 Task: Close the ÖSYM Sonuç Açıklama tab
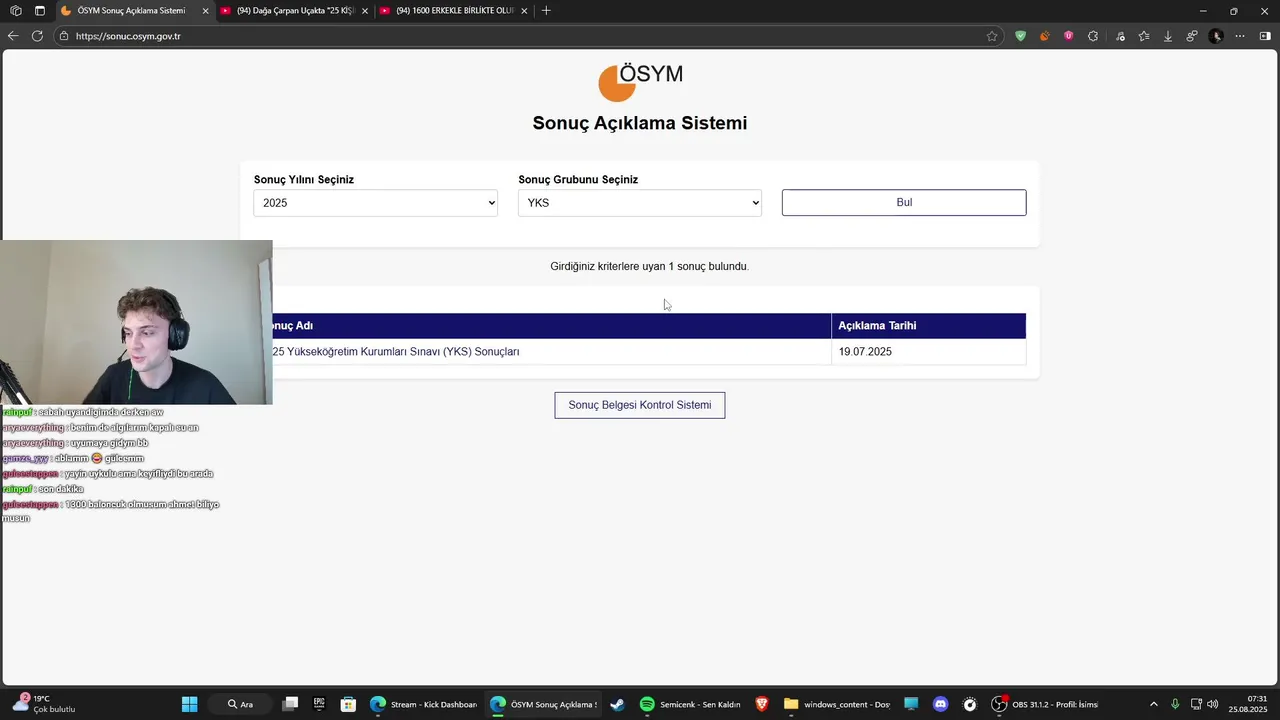205,11
